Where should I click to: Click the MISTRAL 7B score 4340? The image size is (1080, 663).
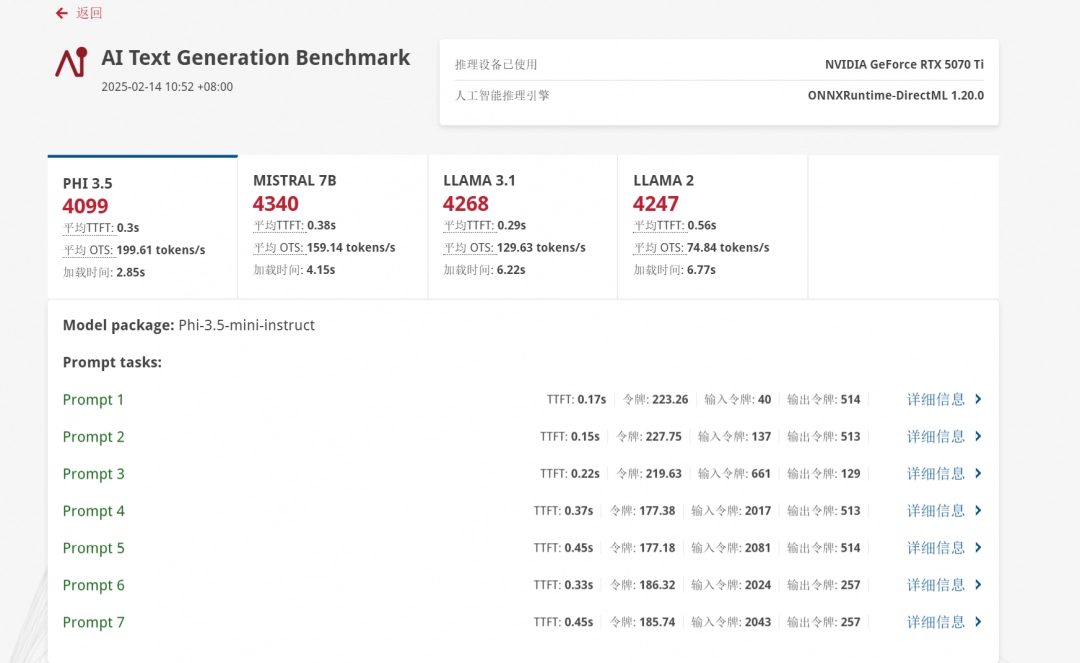pos(276,204)
